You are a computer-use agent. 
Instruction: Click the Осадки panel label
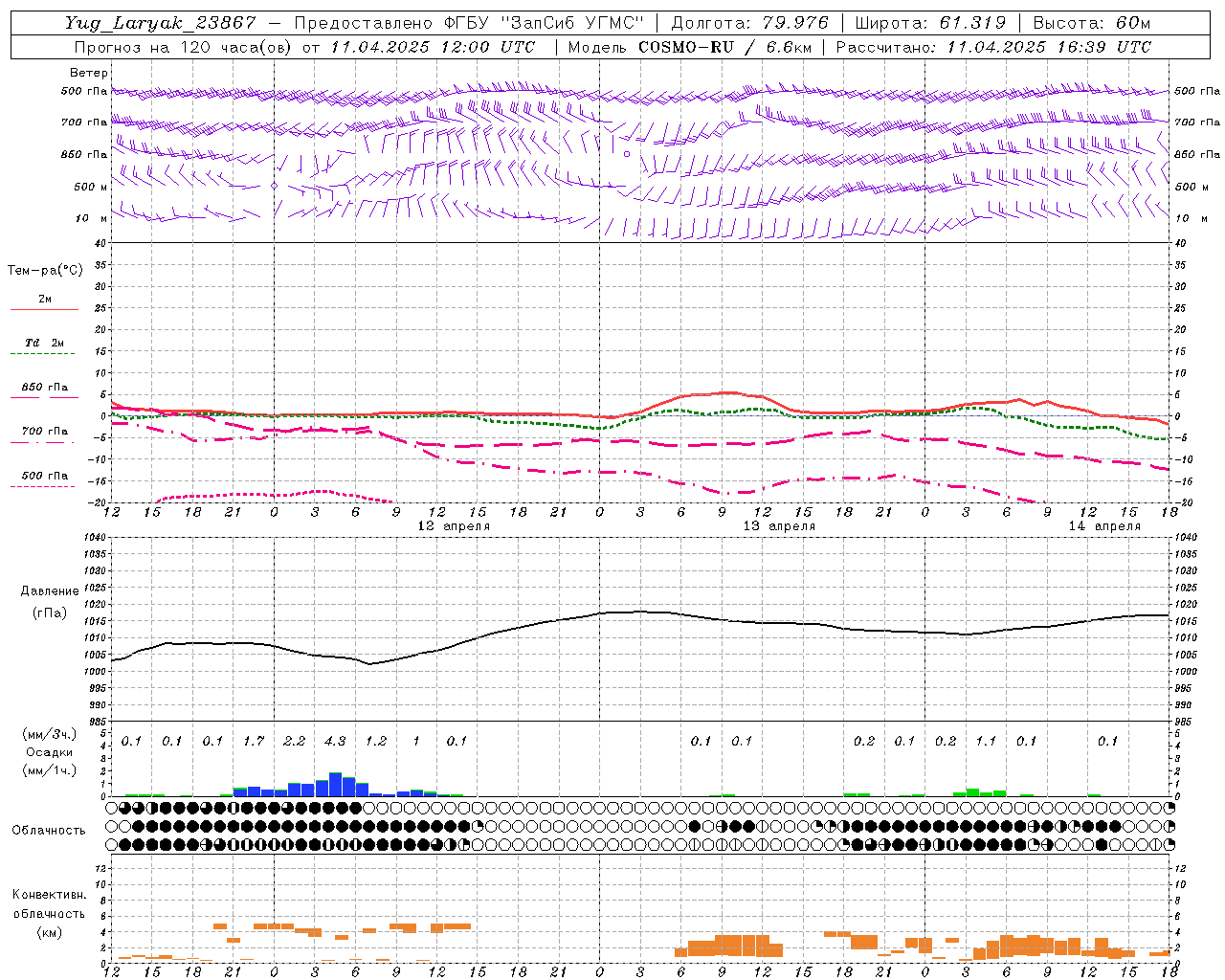[x=49, y=753]
